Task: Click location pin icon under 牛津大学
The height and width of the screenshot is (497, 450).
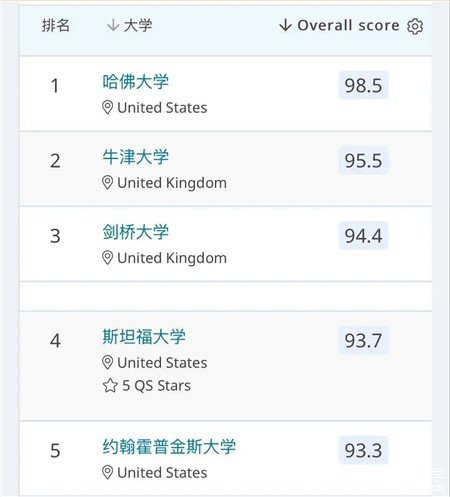Action: point(107,183)
